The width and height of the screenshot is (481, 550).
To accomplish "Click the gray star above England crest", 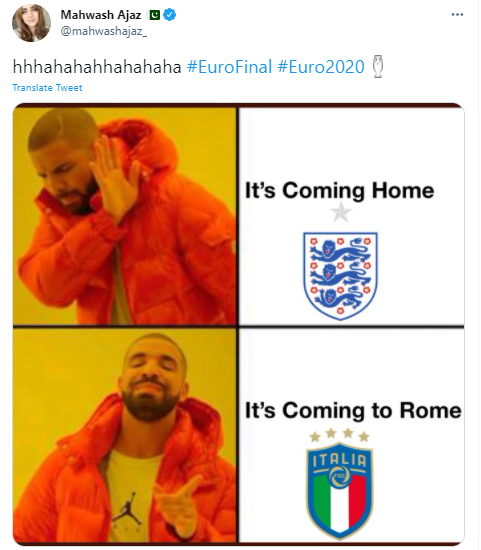I will [x=341, y=213].
